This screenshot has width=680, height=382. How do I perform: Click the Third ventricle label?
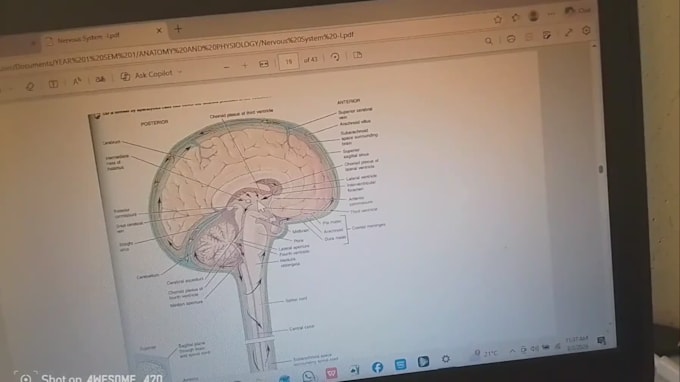pyautogui.click(x=364, y=210)
